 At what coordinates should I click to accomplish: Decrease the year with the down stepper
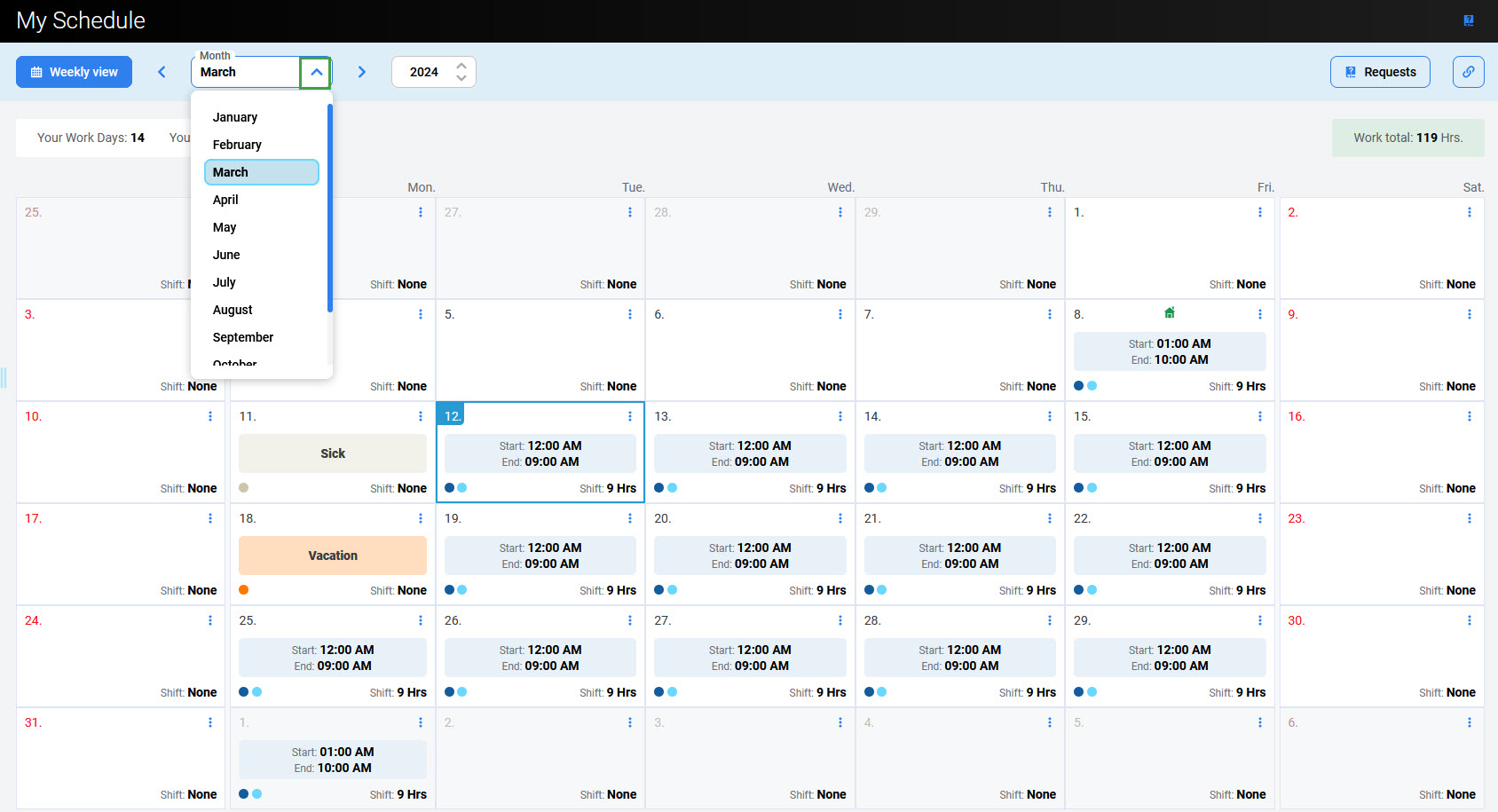pos(461,78)
